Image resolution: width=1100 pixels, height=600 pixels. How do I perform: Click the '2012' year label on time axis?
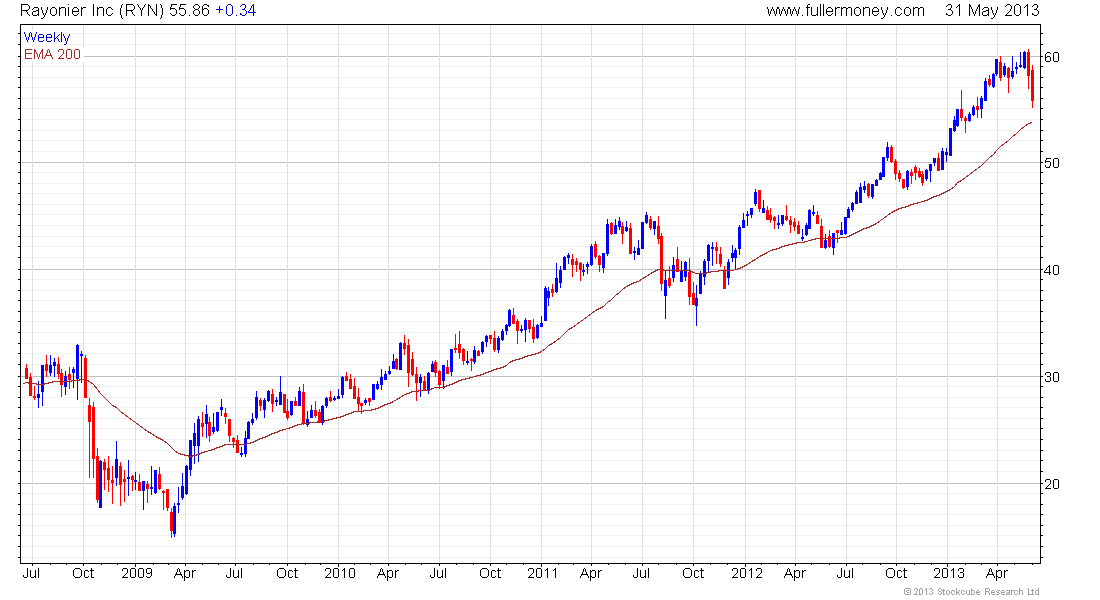[746, 573]
